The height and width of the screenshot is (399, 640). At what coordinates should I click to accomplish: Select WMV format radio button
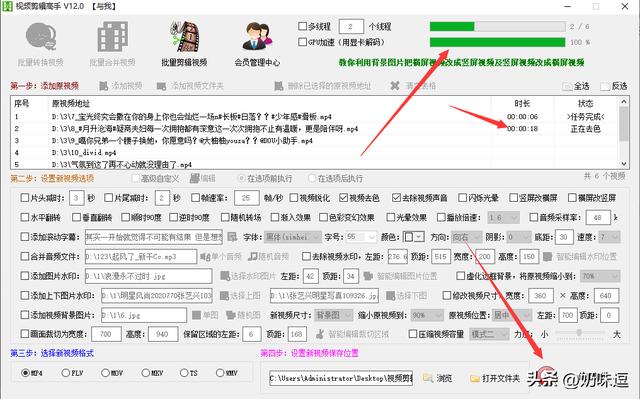click(x=220, y=373)
